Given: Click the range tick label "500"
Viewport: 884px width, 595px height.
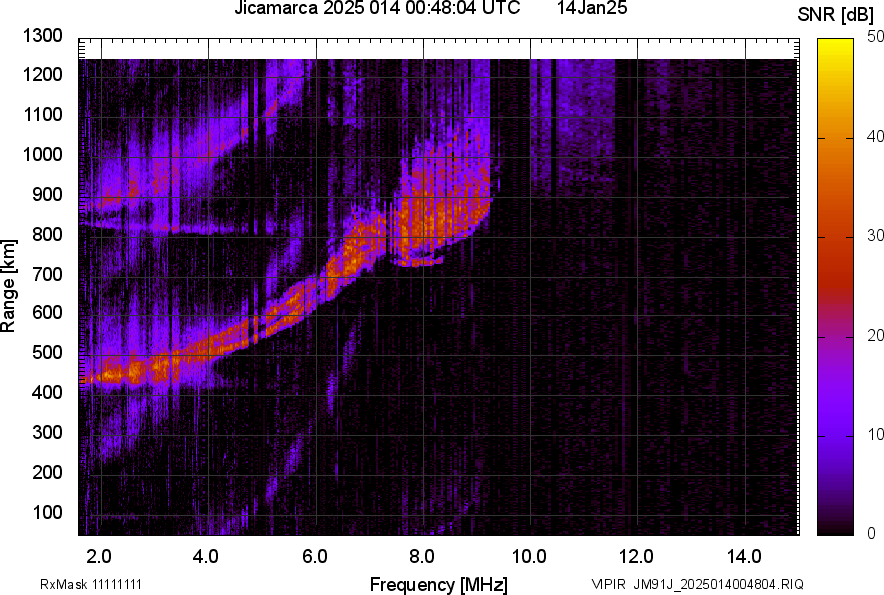Looking at the screenshot, I should pos(47,352).
